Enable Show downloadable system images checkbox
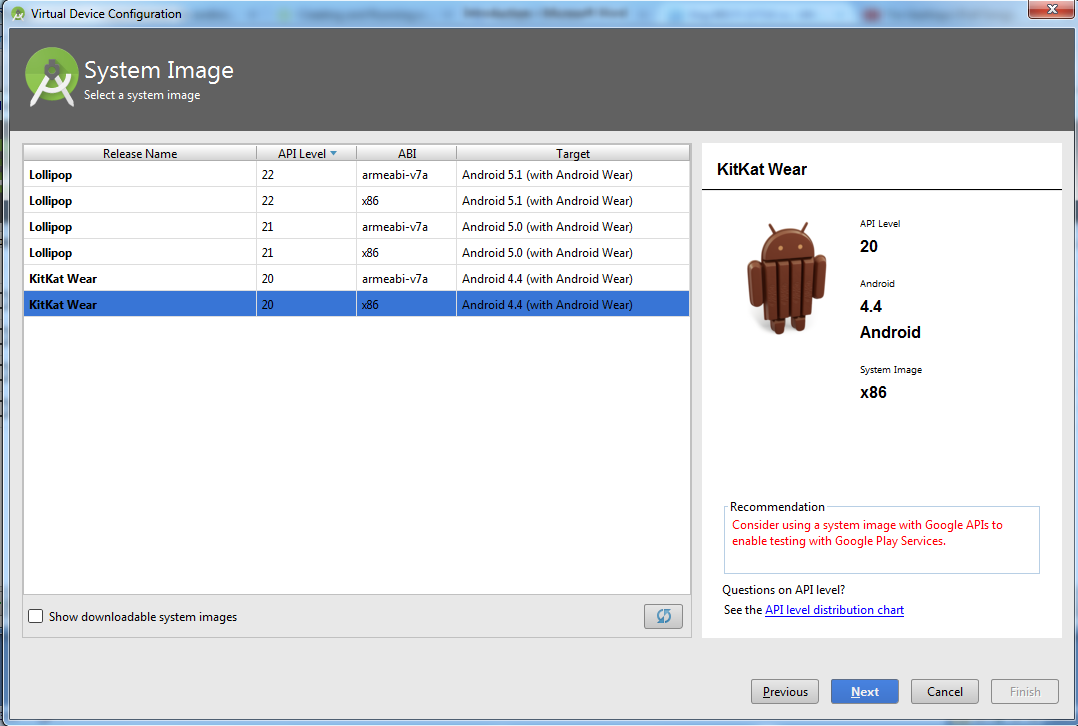The image size is (1078, 726). [x=36, y=616]
